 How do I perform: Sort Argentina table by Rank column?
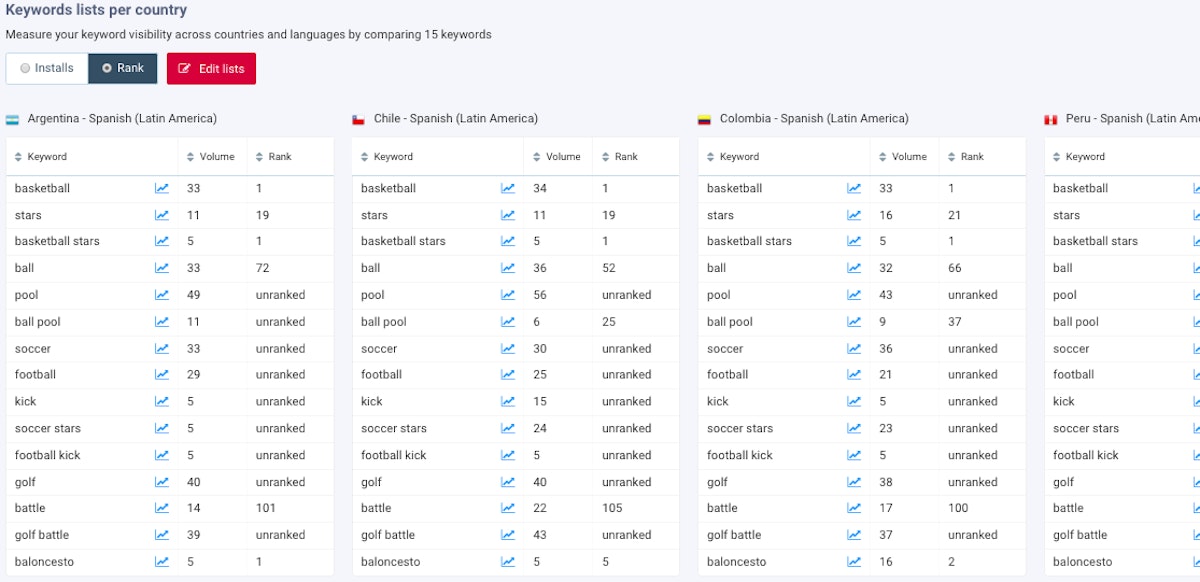pyautogui.click(x=274, y=157)
